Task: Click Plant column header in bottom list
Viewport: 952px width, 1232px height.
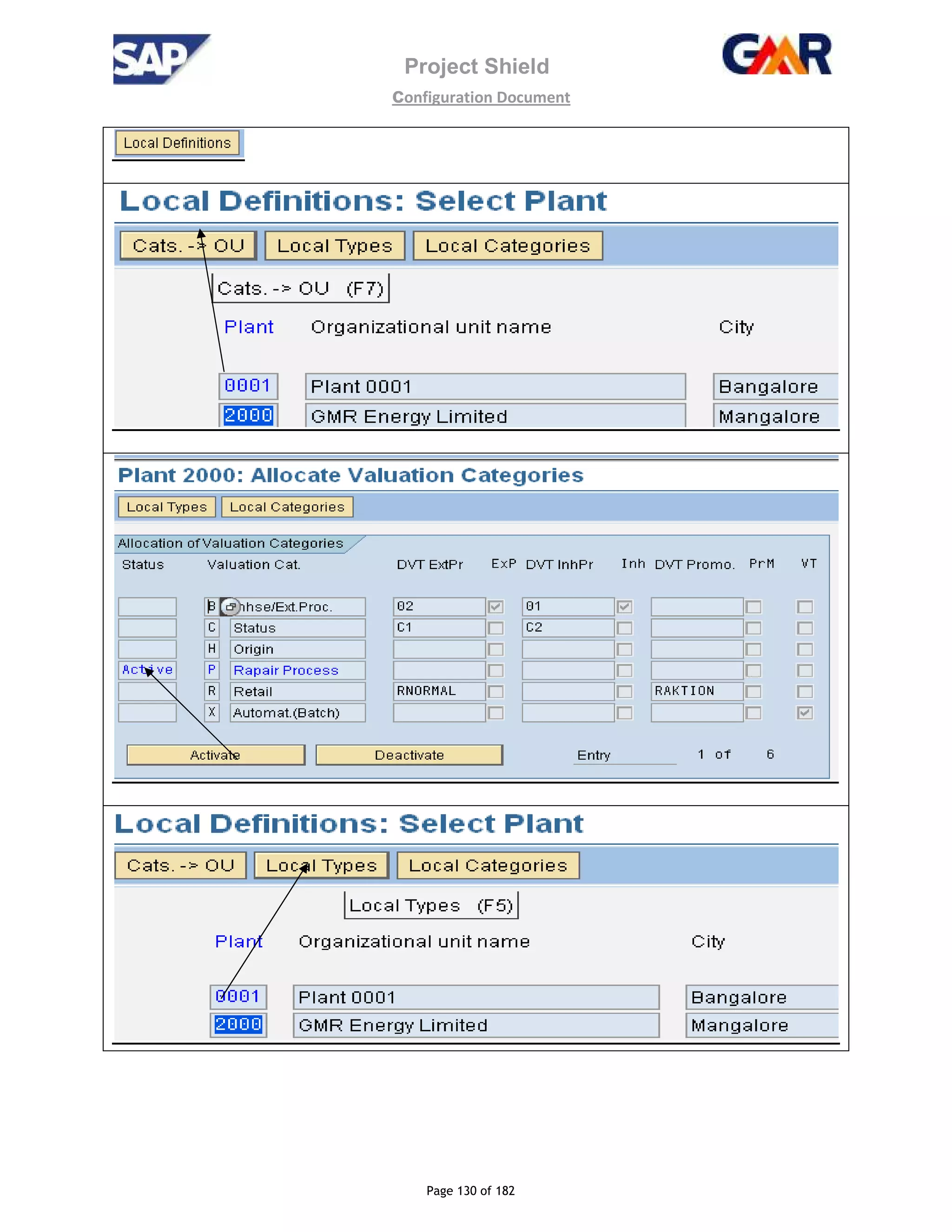Action: (x=238, y=941)
